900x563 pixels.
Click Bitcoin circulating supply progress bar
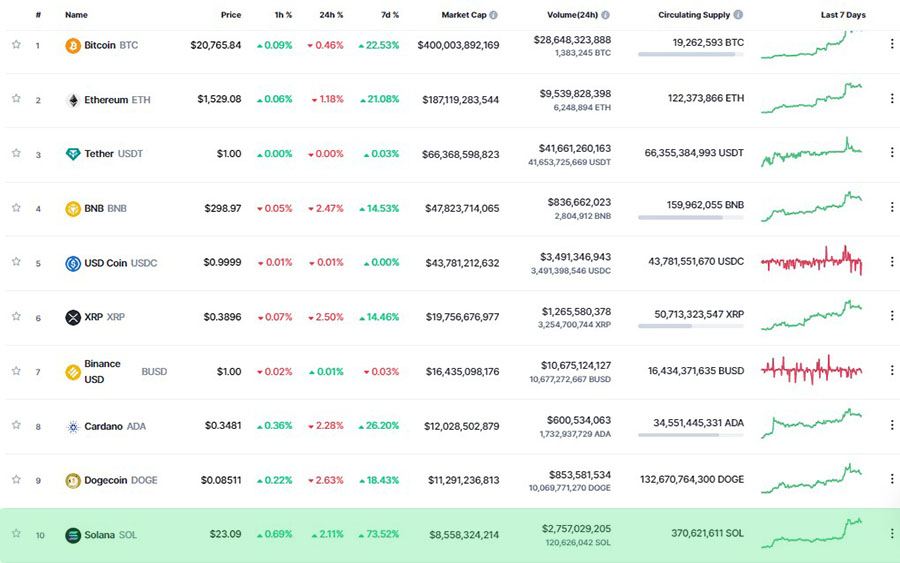[x=690, y=55]
